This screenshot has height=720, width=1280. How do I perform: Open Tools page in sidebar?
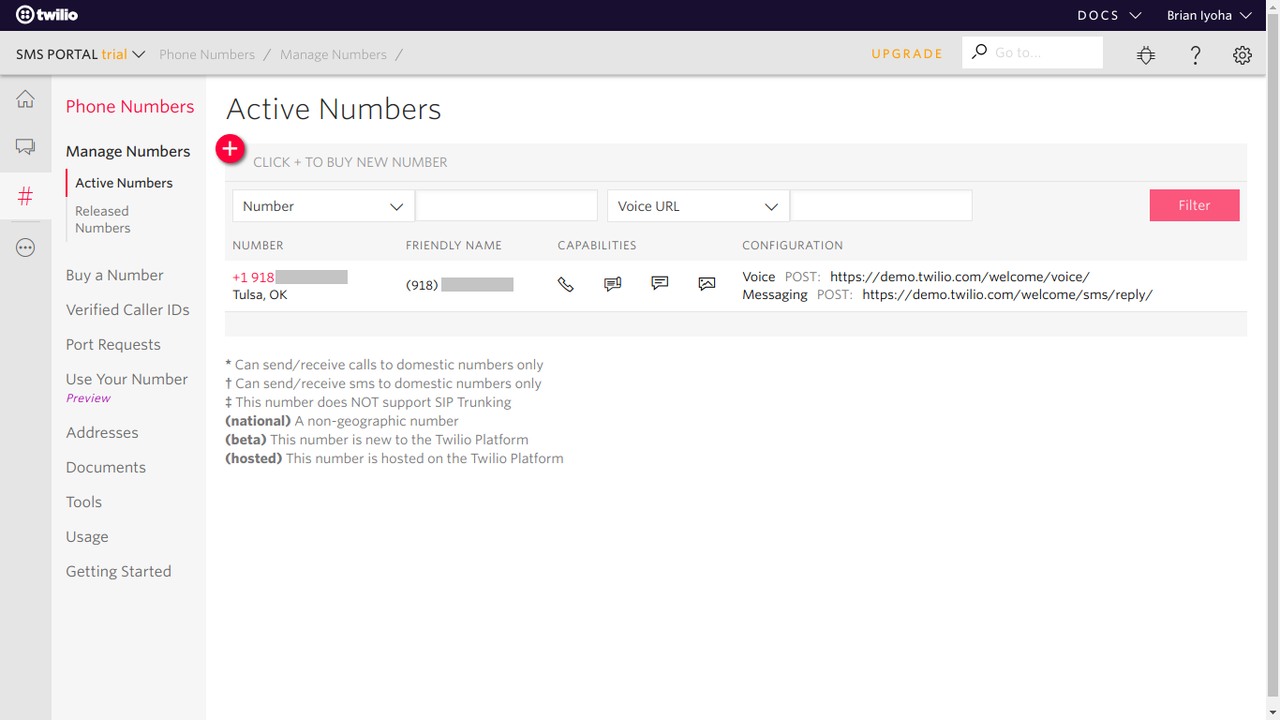coord(84,502)
